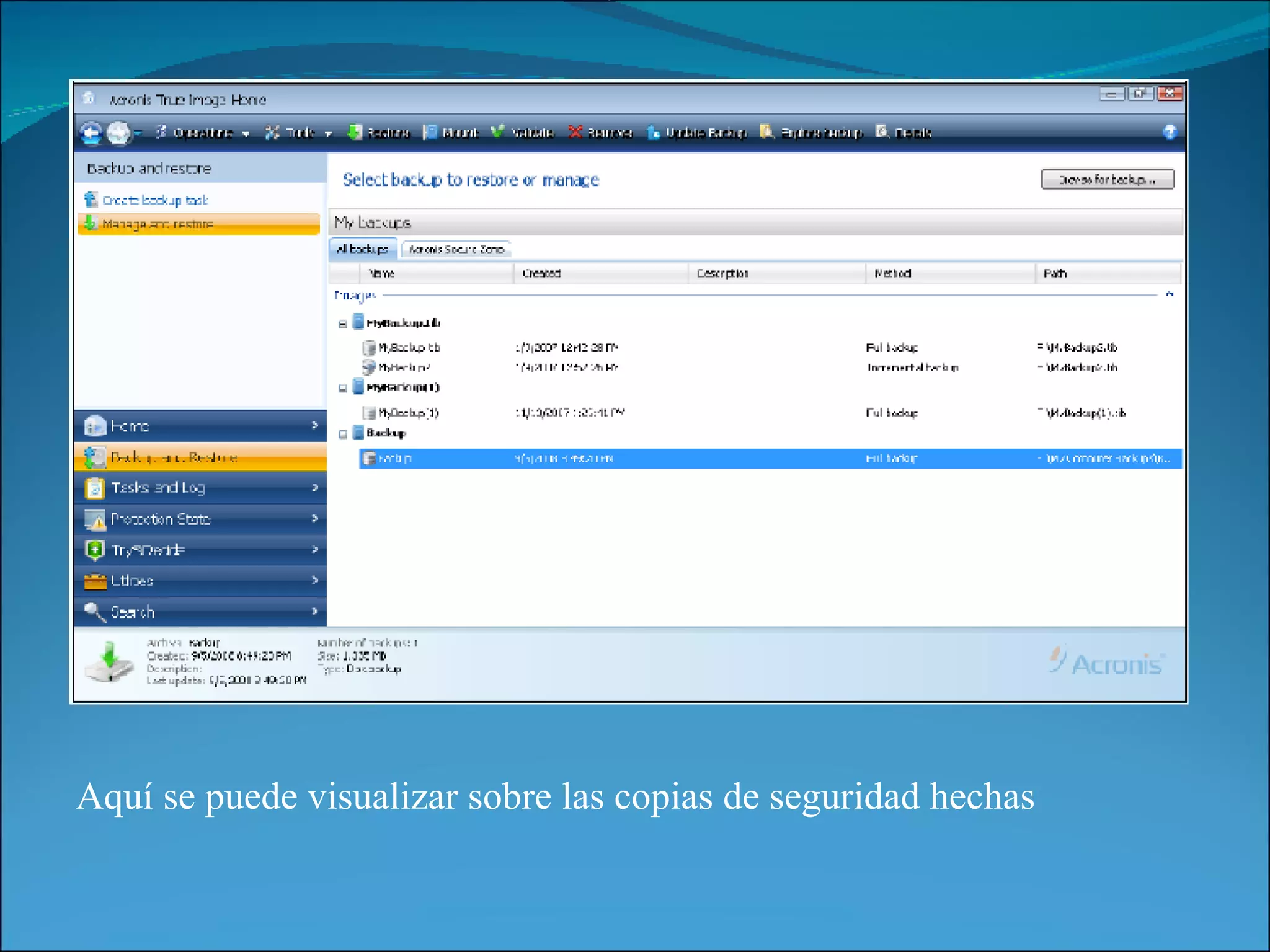Open Utilities navigation item

200,581
